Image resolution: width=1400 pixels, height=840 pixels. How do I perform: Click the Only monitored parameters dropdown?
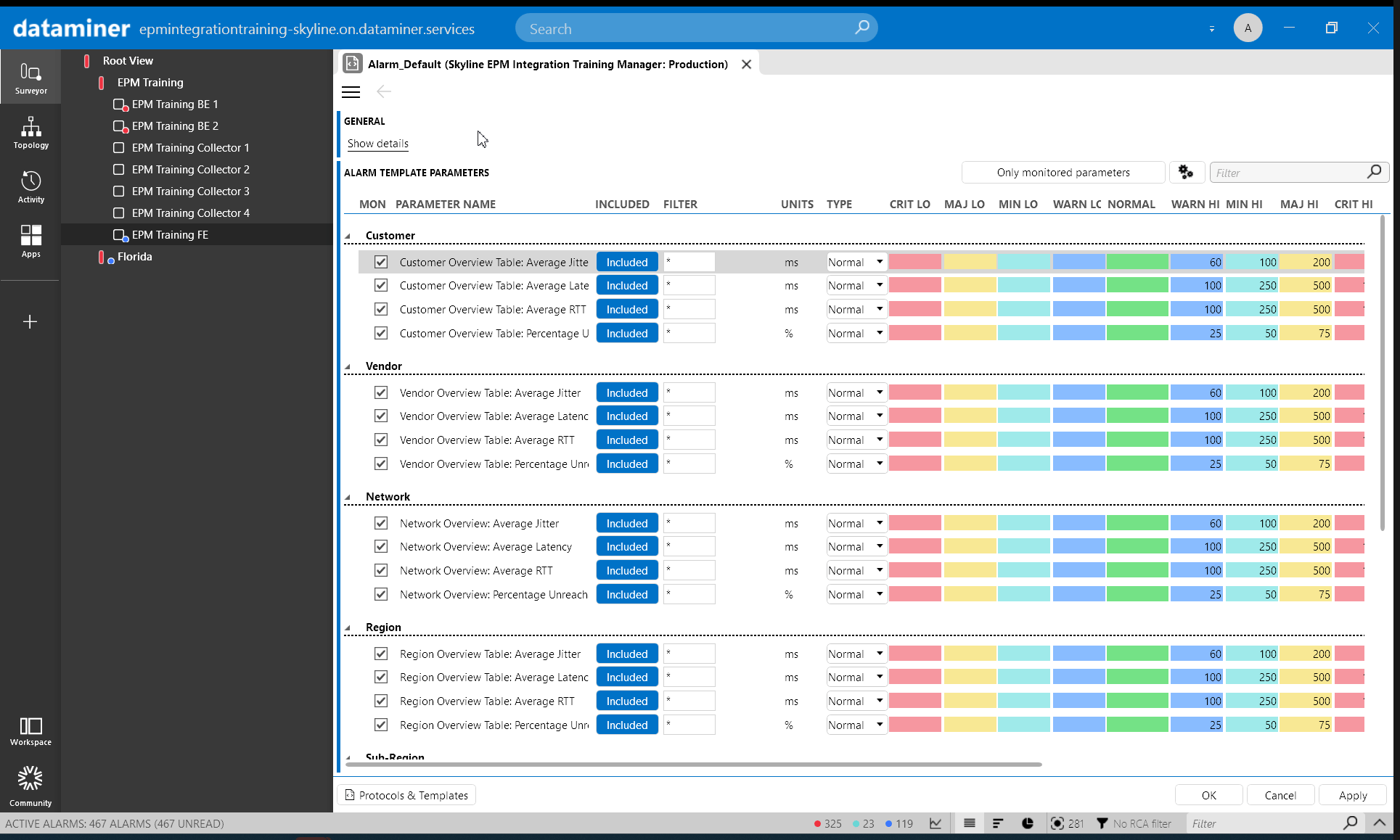1063,171
